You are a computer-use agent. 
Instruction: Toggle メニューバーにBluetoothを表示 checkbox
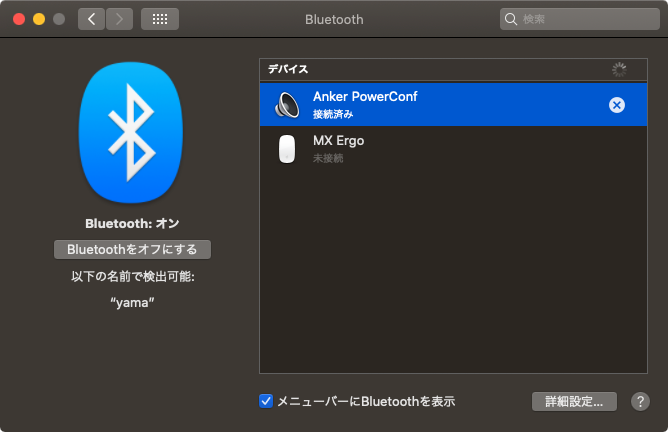[266, 401]
